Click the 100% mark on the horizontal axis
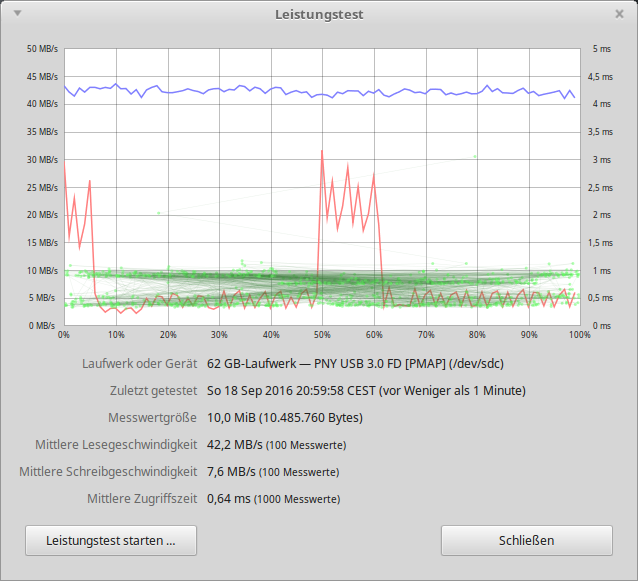Screen dimensions: 638x581 click(579, 335)
